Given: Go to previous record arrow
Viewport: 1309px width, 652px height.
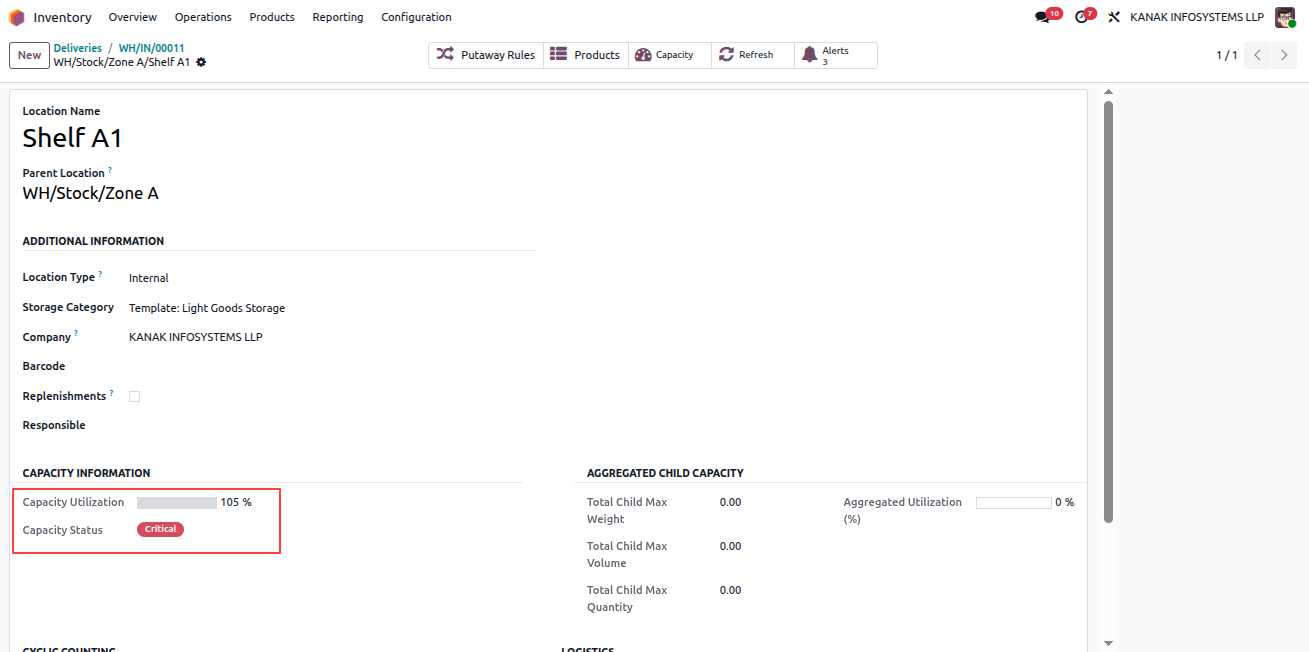Looking at the screenshot, I should coord(1258,55).
